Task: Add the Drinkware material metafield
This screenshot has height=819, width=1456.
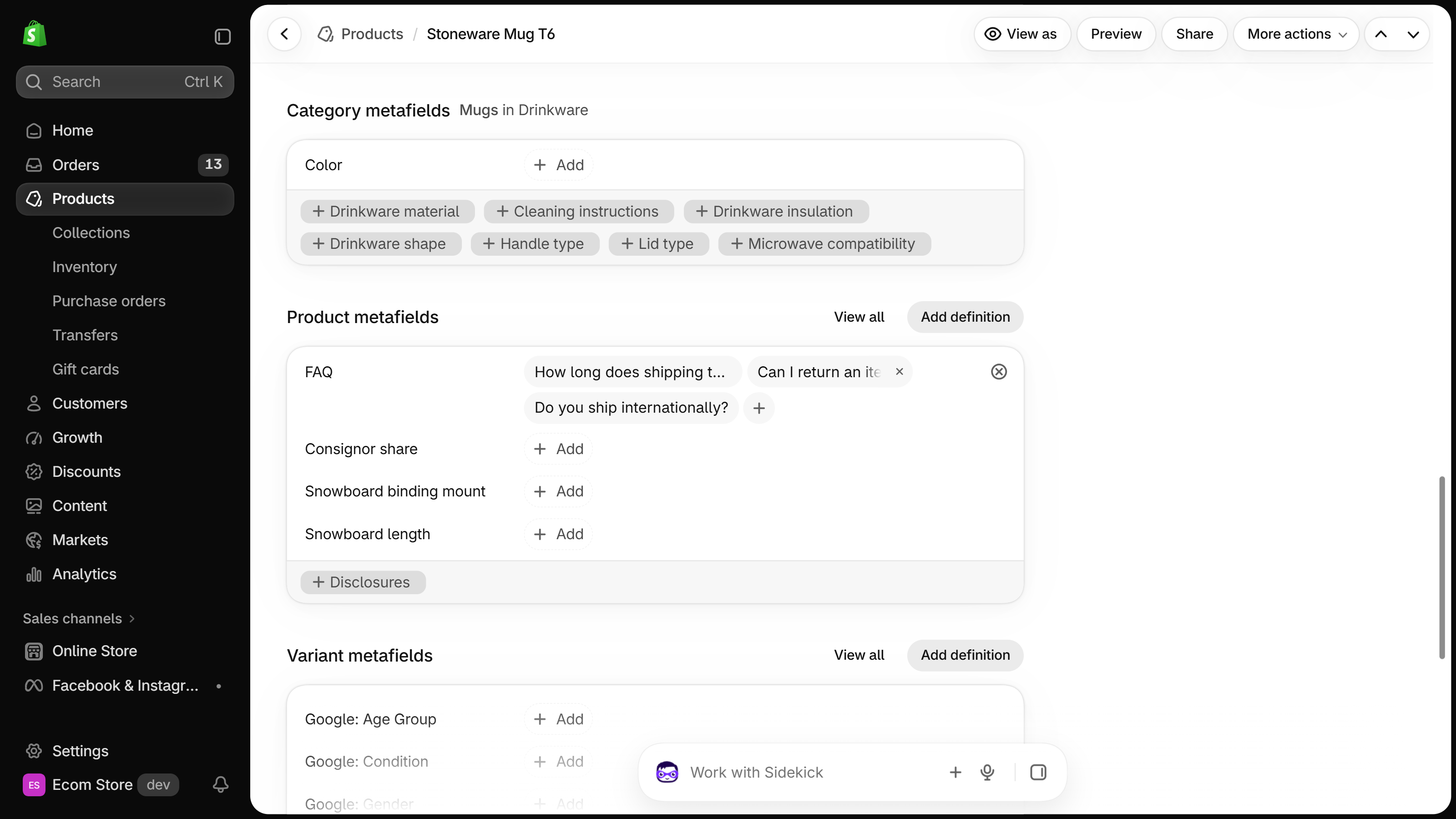Action: tap(387, 212)
